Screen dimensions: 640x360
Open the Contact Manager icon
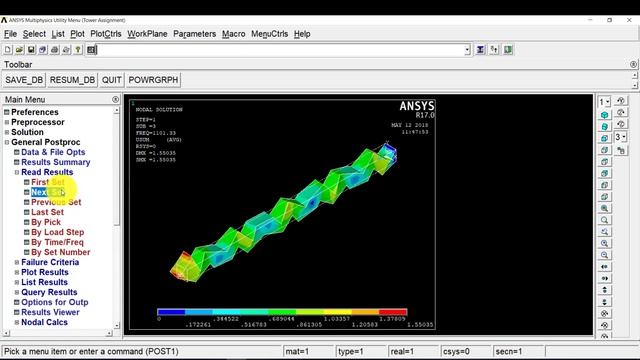click(508, 50)
